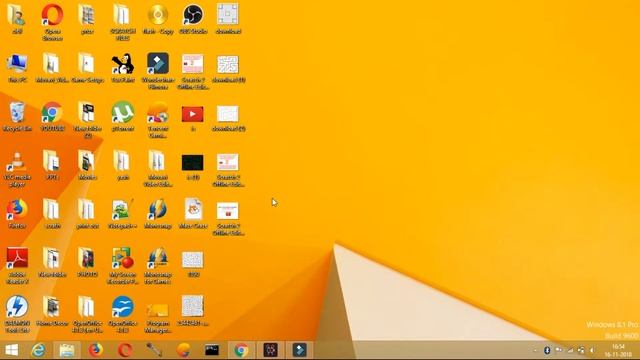Open the Bluetooth tray icon
This screenshot has height=360, width=640.
click(547, 350)
